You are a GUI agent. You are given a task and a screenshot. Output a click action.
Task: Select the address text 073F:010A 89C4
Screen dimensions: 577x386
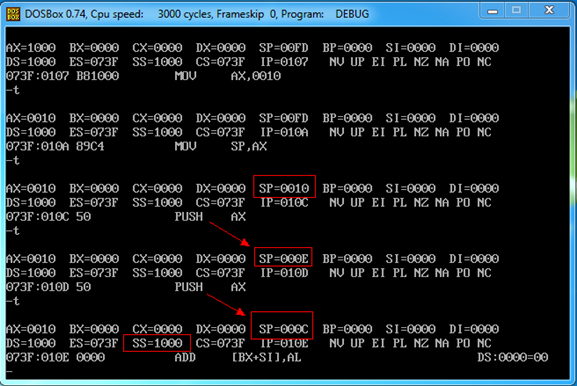click(x=55, y=146)
